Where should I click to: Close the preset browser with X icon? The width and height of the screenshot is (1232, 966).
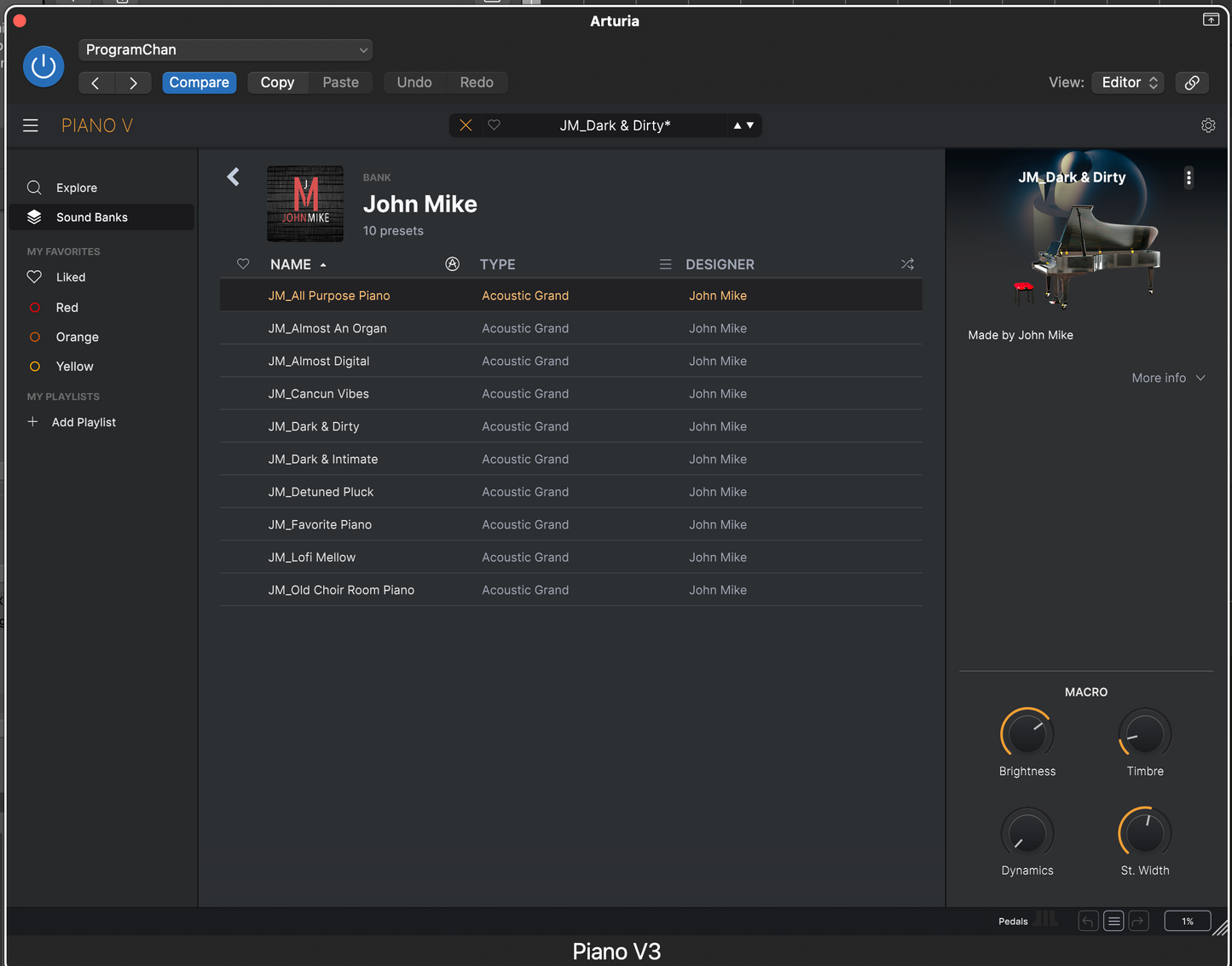[x=466, y=125]
